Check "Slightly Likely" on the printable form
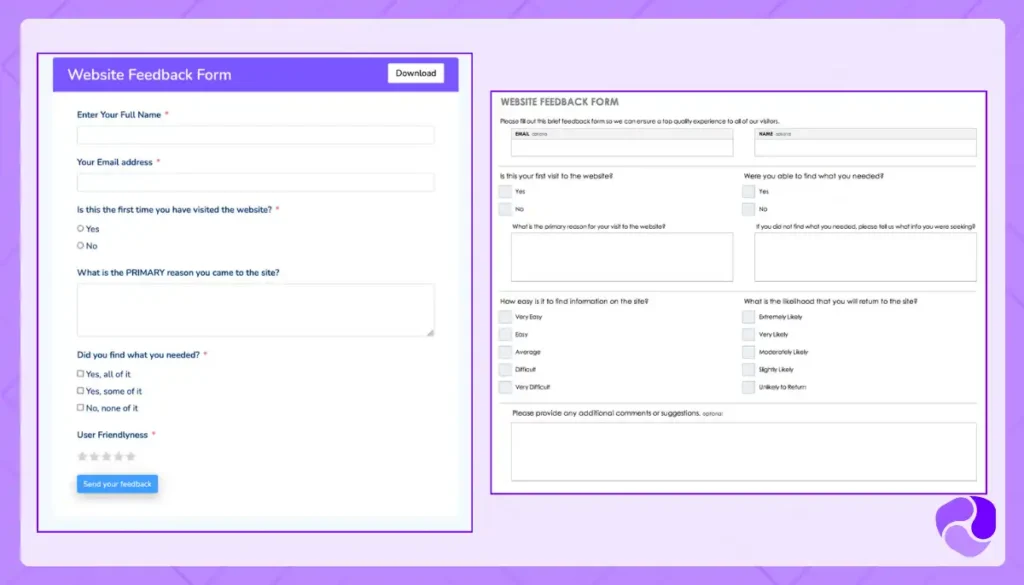The image size is (1024, 585). [x=748, y=370]
